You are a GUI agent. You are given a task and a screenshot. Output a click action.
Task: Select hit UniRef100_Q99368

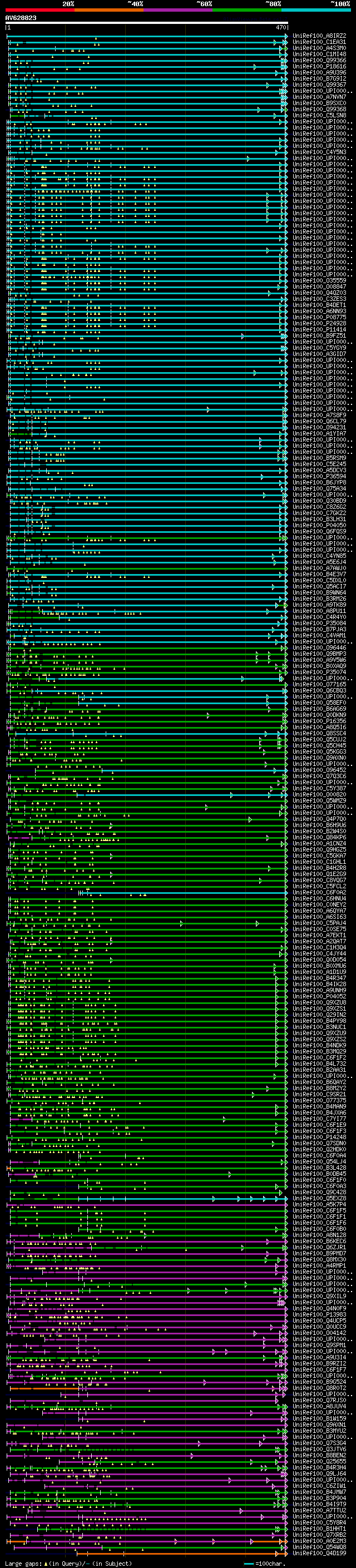319,109
